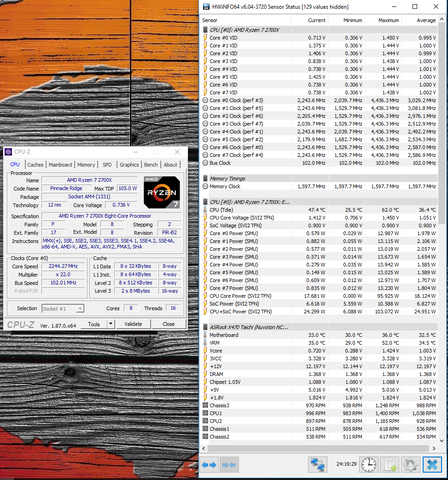Click the CPU-Z Core Voltage value field
The height and width of the screenshot is (480, 448).
coord(121,205)
